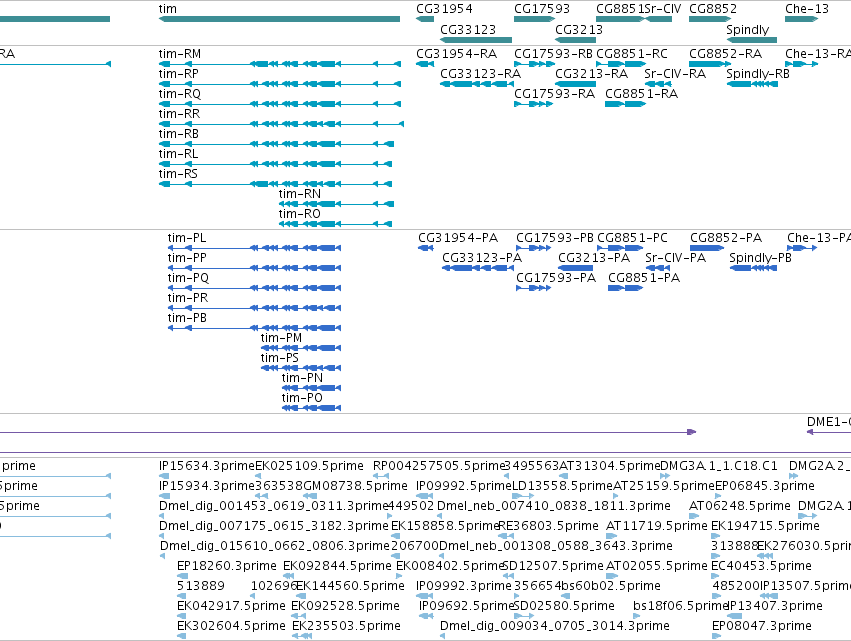Select the tim-RQ transcript
Viewport: 851px width, 641px height.
[280, 104]
